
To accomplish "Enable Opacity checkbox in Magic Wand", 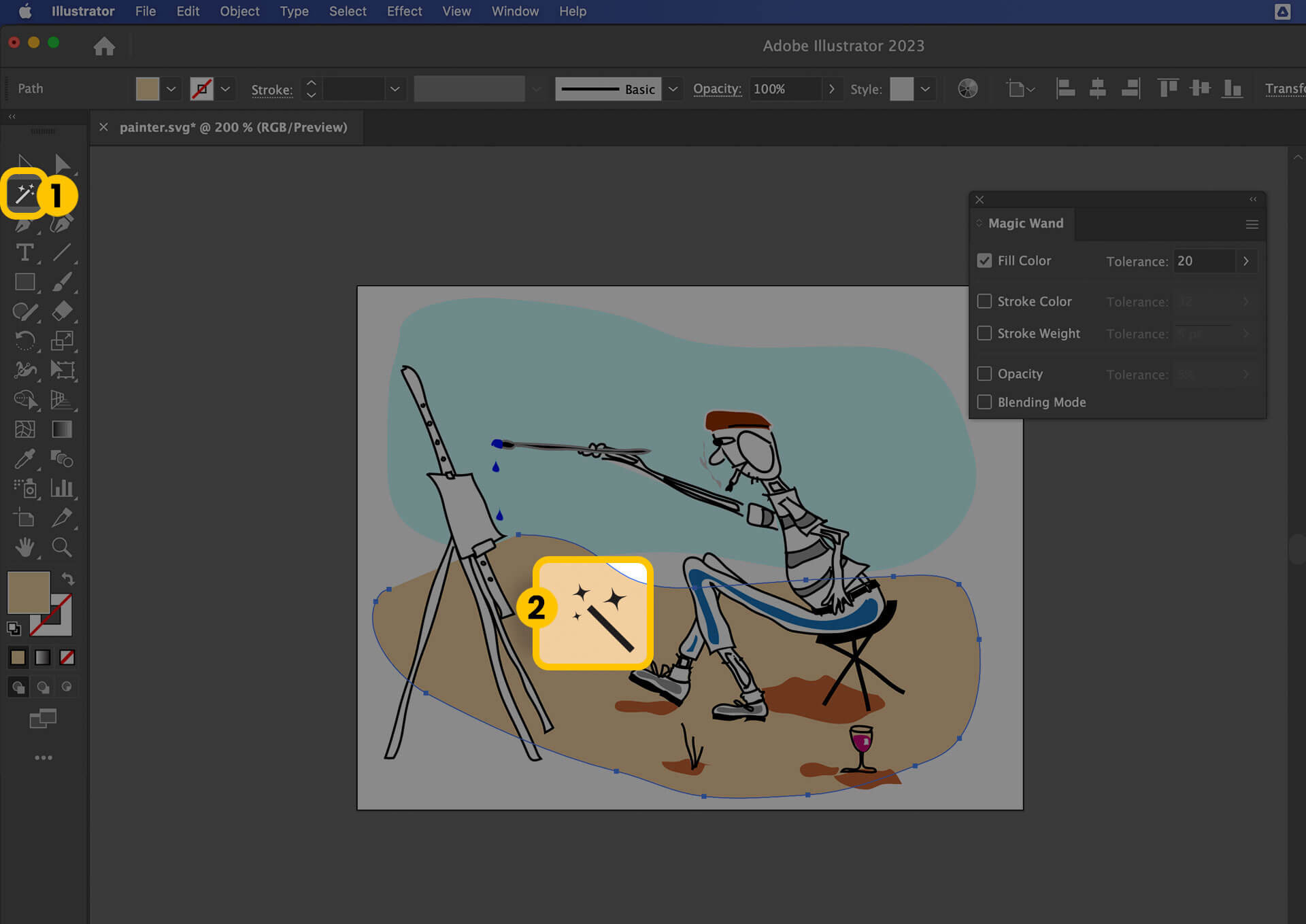I will pos(984,373).
